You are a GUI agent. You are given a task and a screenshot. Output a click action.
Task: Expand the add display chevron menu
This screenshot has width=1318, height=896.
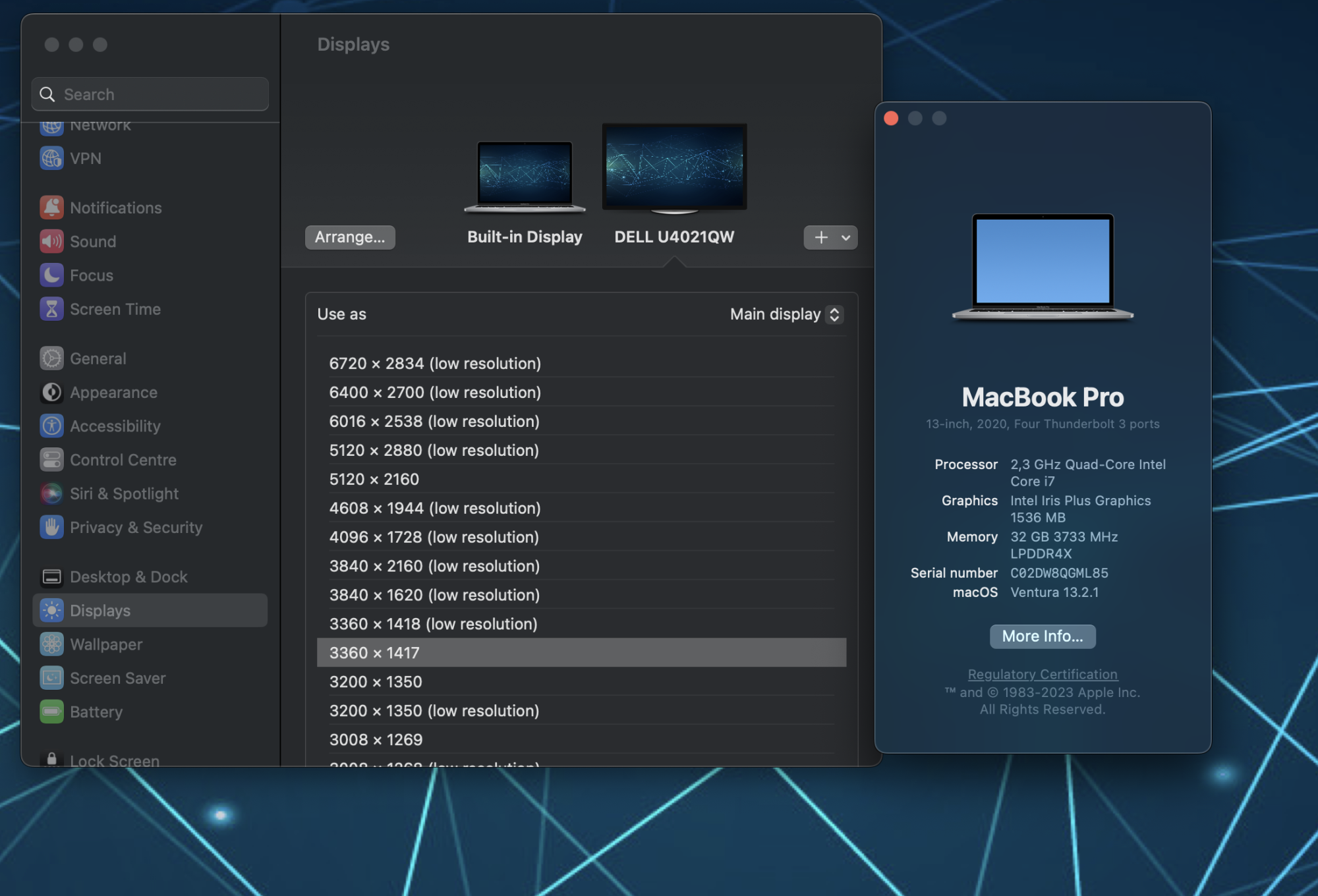click(x=845, y=238)
